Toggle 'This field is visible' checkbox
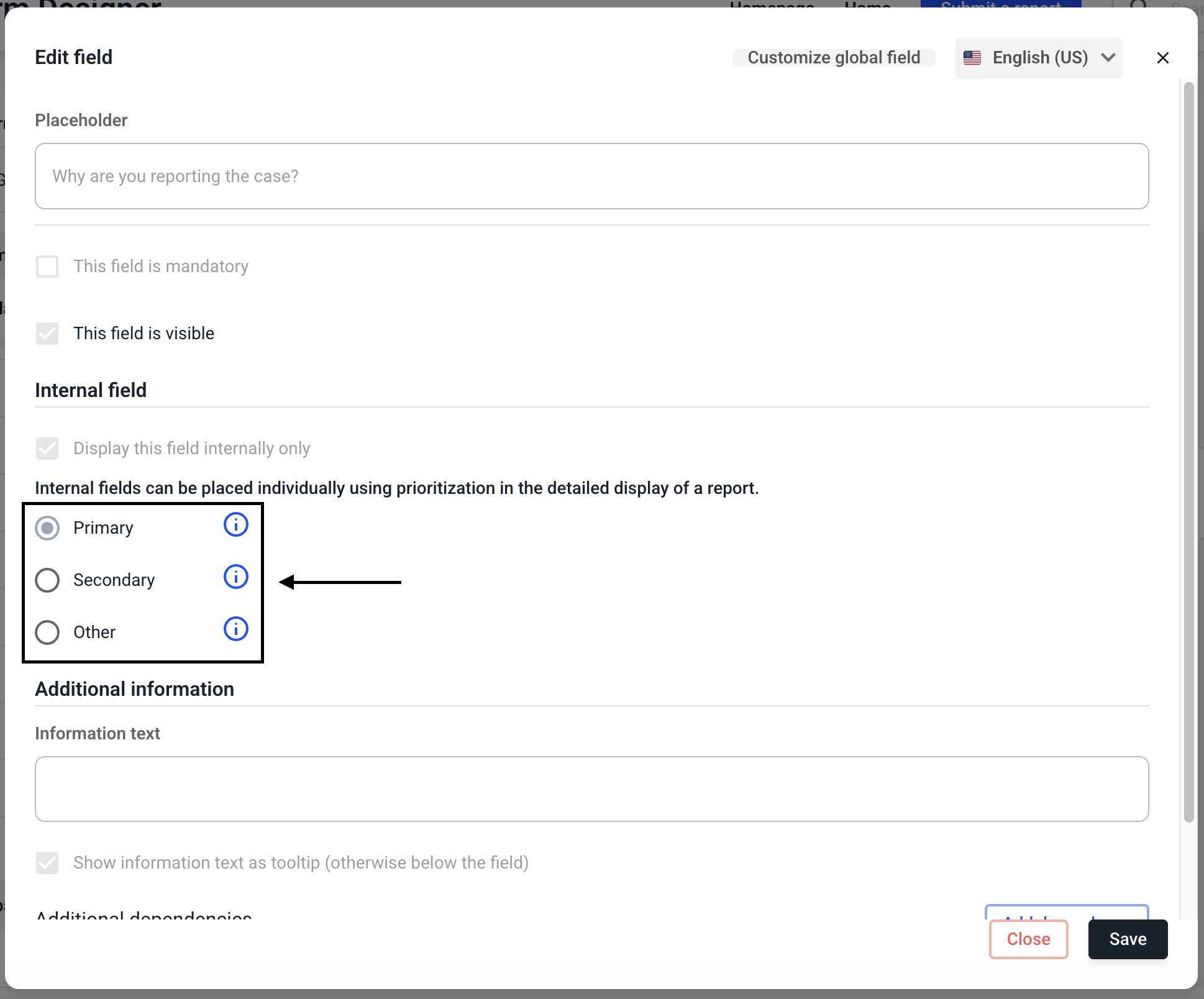 pos(47,334)
